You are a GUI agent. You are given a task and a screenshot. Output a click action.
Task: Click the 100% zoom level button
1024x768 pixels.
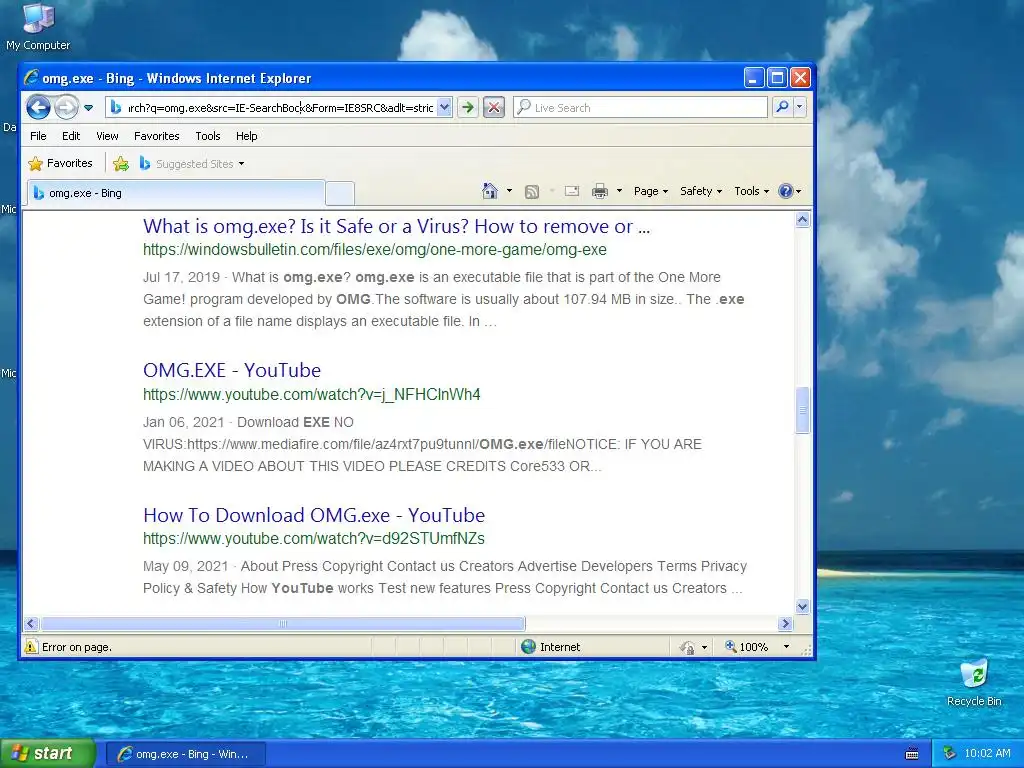point(746,647)
